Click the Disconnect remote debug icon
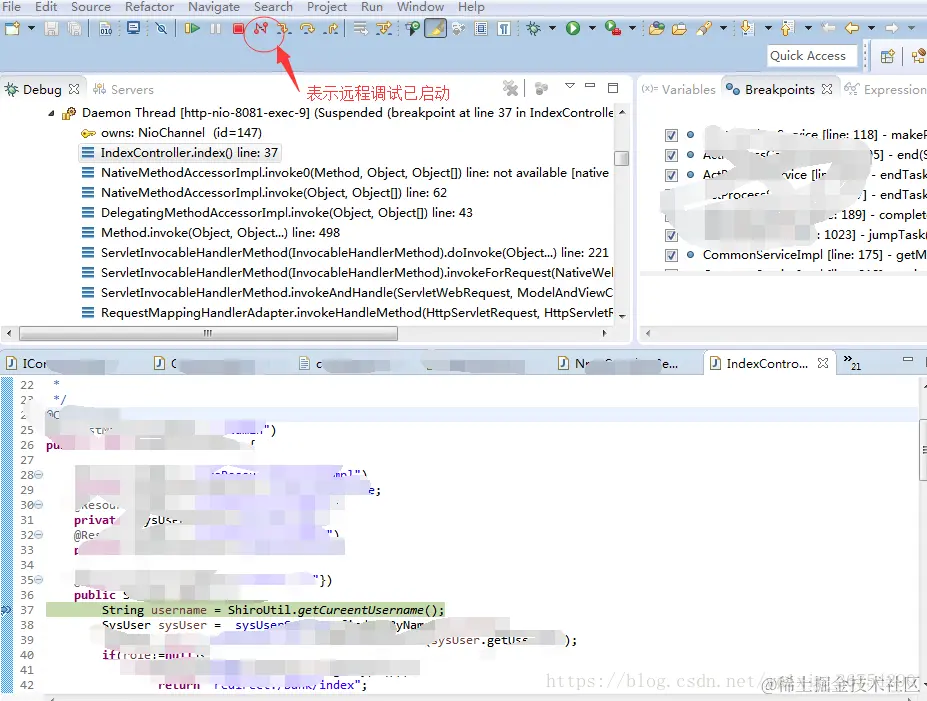Viewport: 927px width, 701px height. pos(261,28)
